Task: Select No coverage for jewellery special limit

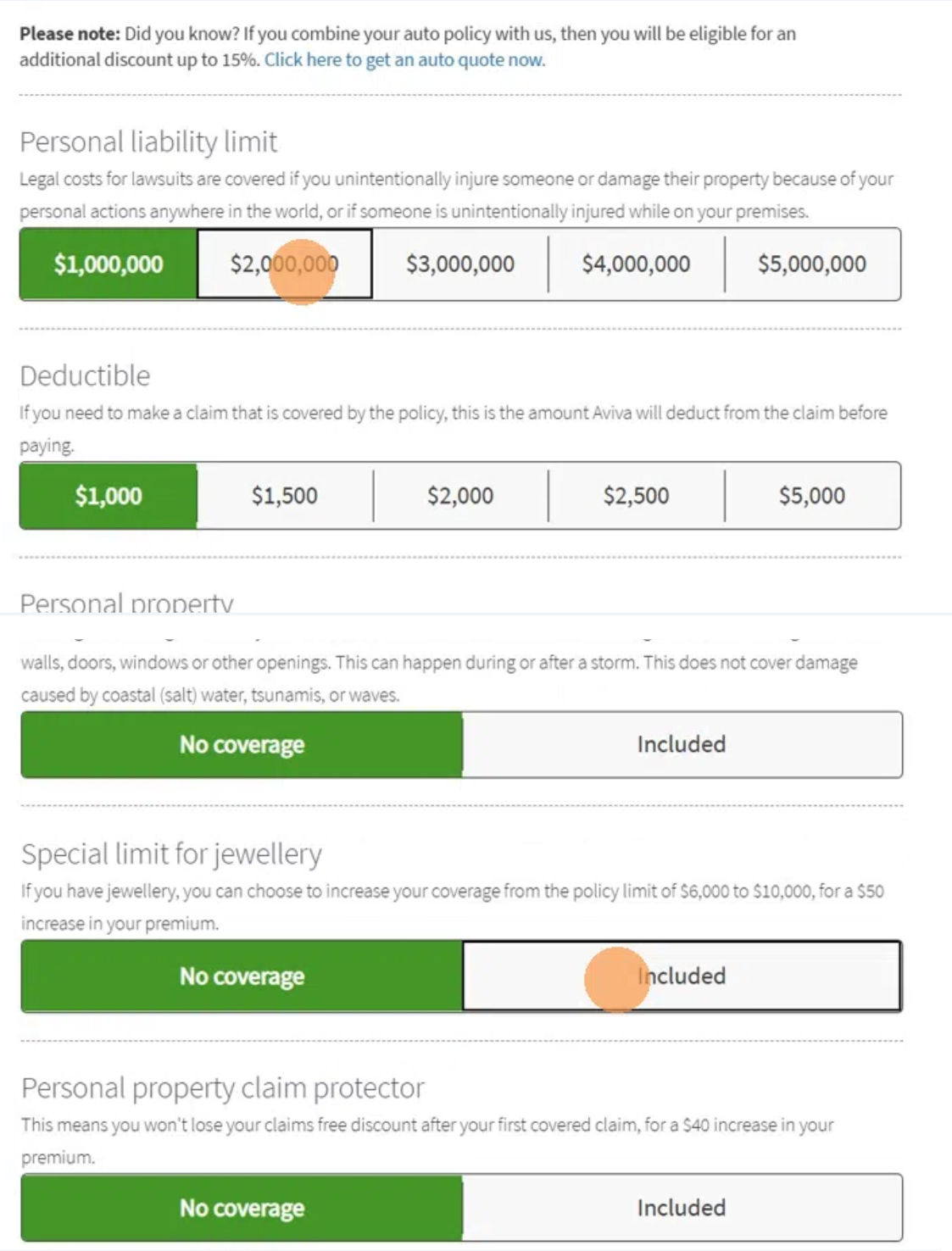Action: [x=242, y=976]
